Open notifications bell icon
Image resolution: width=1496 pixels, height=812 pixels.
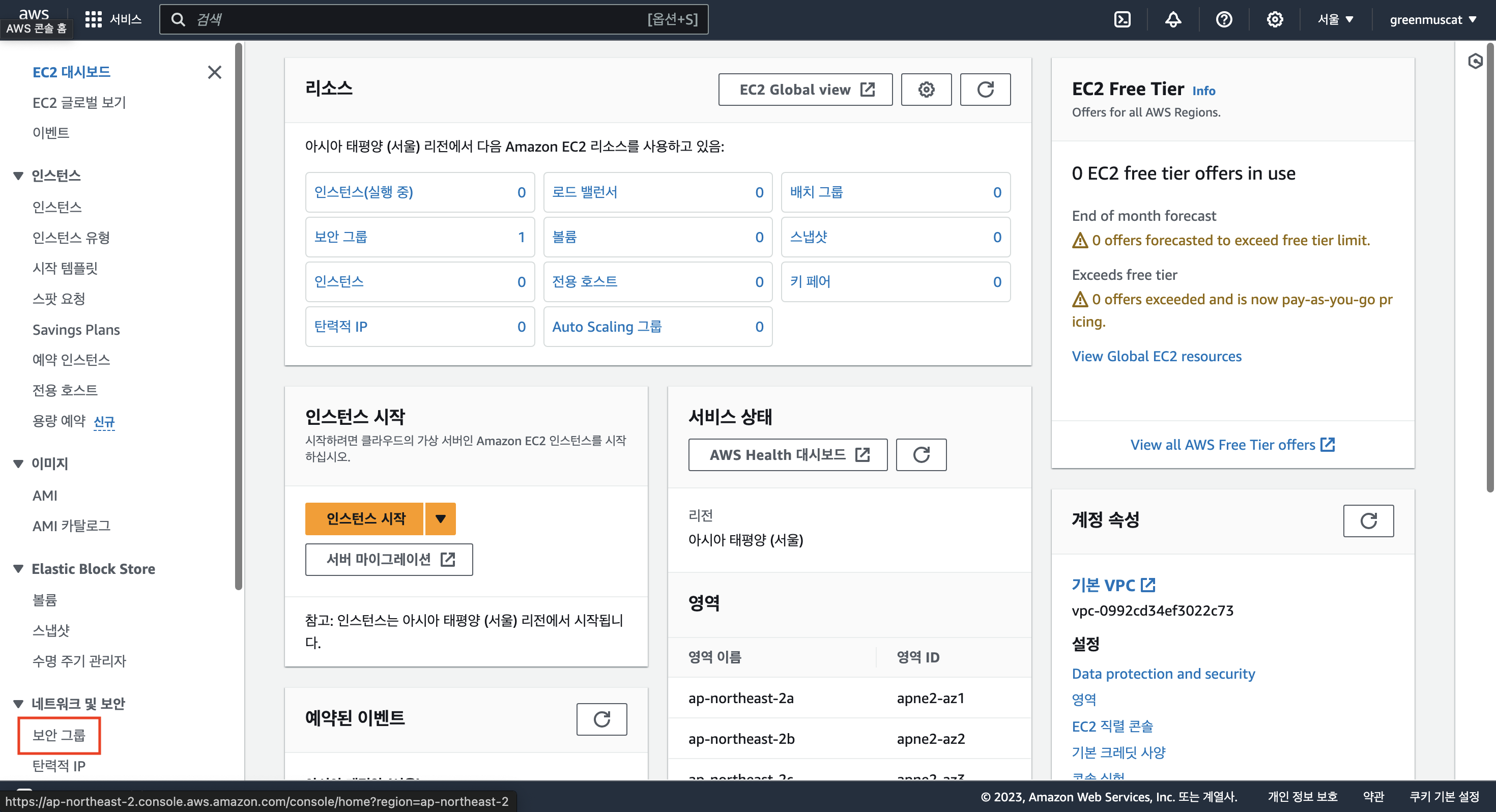(1173, 20)
